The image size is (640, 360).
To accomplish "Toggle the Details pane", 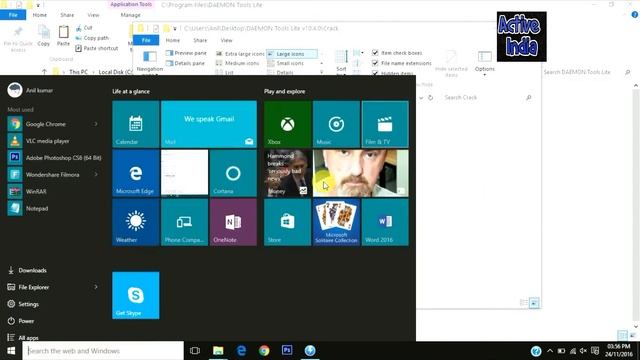I will point(185,63).
